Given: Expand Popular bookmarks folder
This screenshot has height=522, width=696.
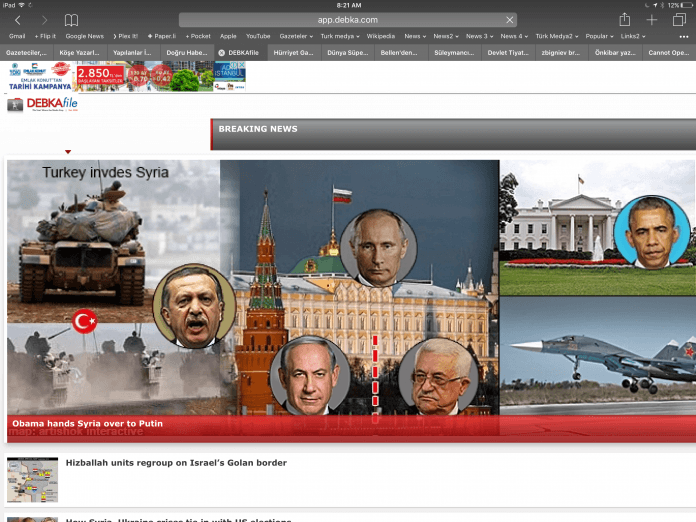Looking at the screenshot, I should point(599,36).
